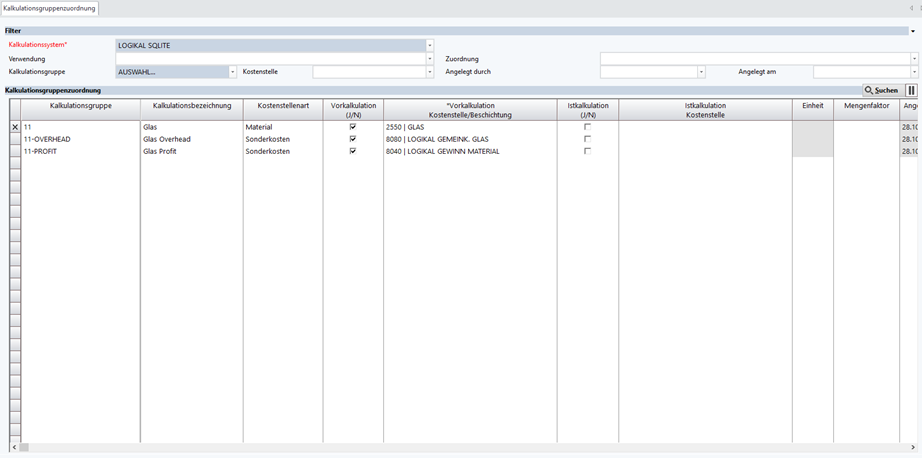Open the Angelegt durch dropdown
The width and height of the screenshot is (922, 458).
point(701,72)
